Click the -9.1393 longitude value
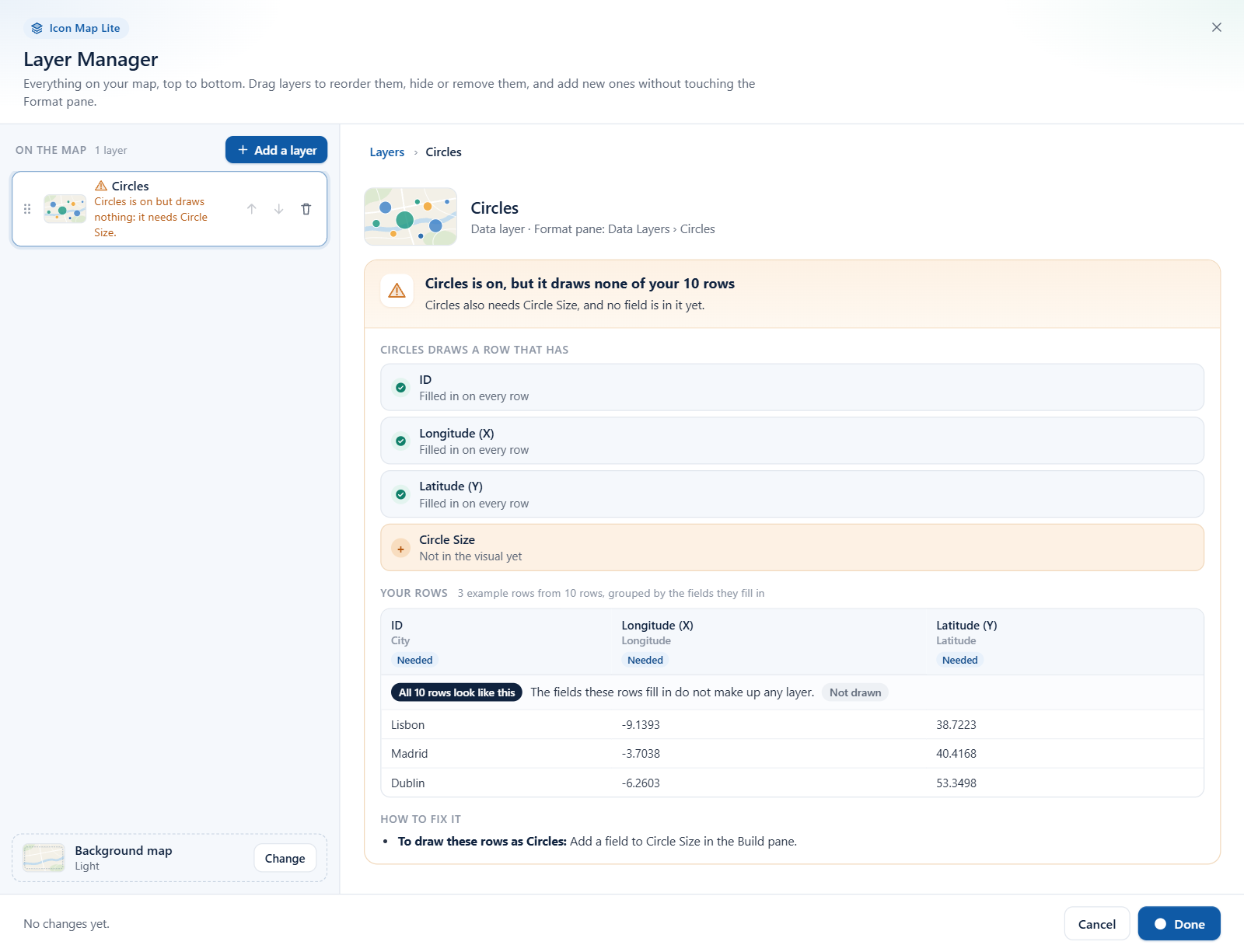Viewport: 1244px width, 952px height. [641, 725]
